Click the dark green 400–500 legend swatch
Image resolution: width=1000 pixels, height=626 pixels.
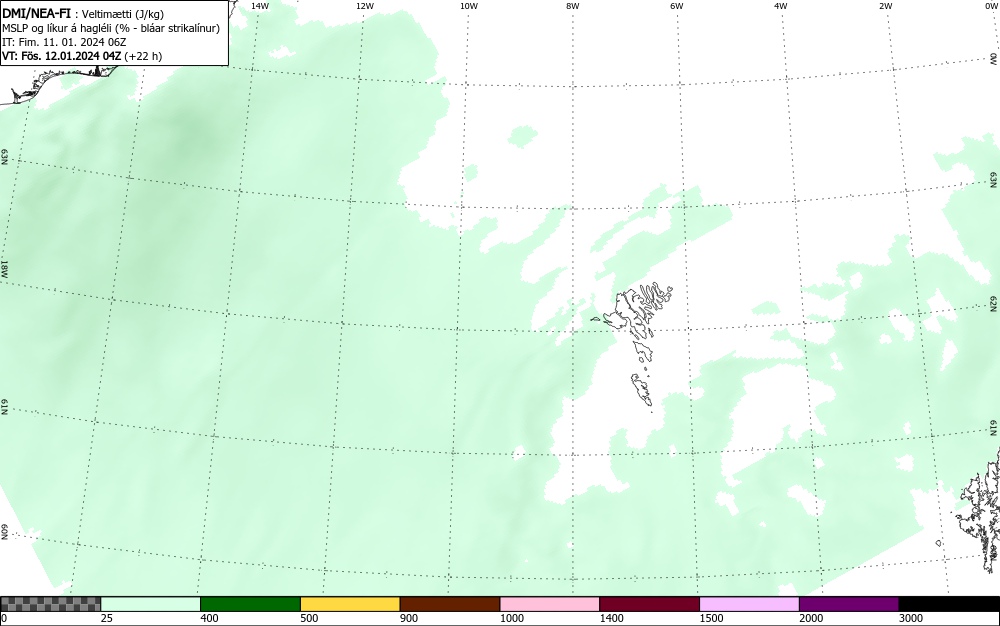coord(250,604)
